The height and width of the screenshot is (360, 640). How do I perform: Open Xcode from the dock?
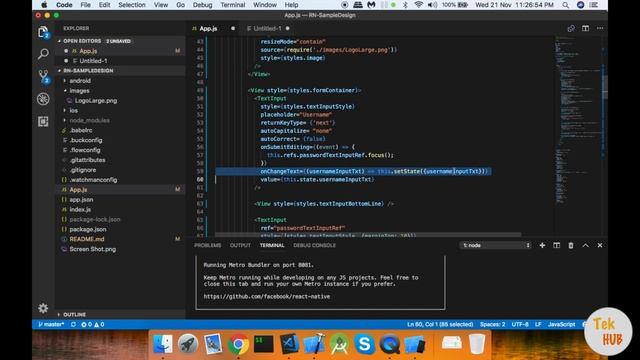point(314,344)
